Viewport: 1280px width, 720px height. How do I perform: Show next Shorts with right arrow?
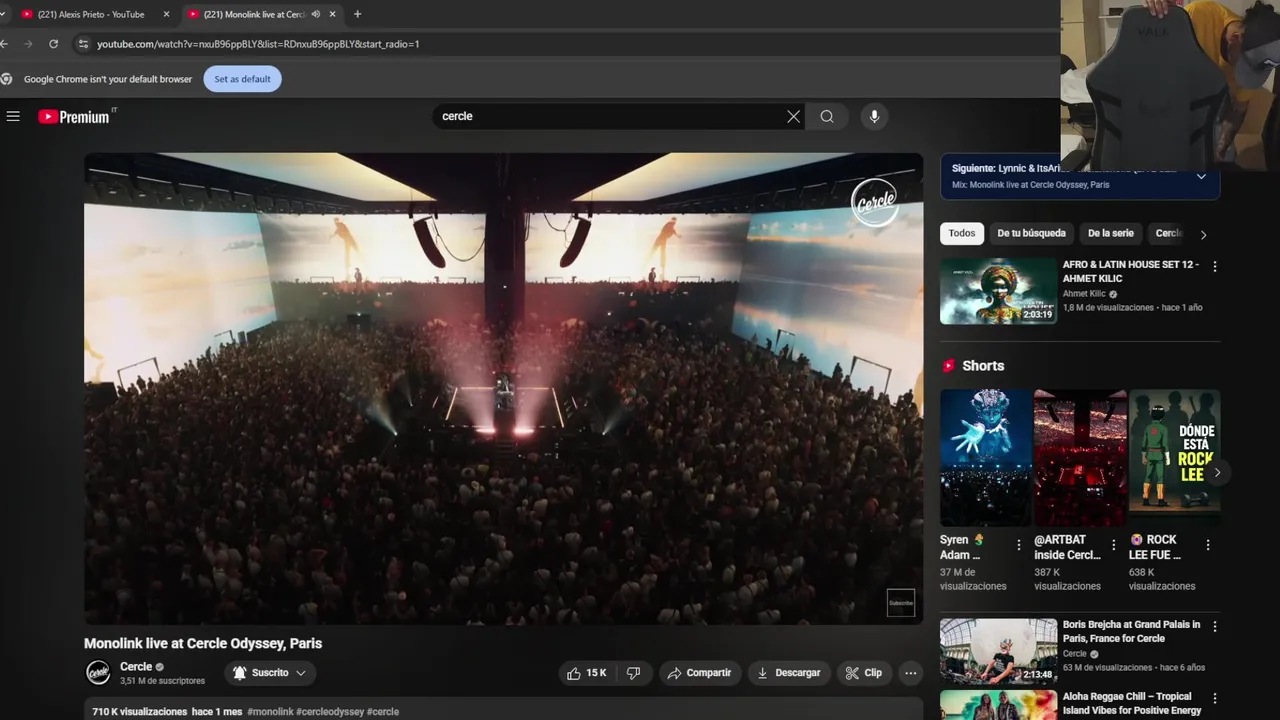1217,472
